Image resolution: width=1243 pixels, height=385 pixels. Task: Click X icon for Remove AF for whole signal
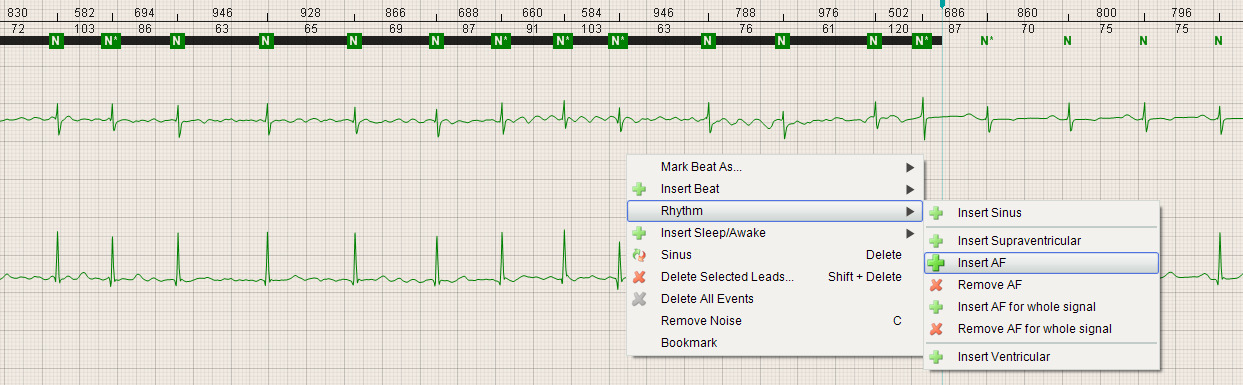pyautogui.click(x=936, y=329)
